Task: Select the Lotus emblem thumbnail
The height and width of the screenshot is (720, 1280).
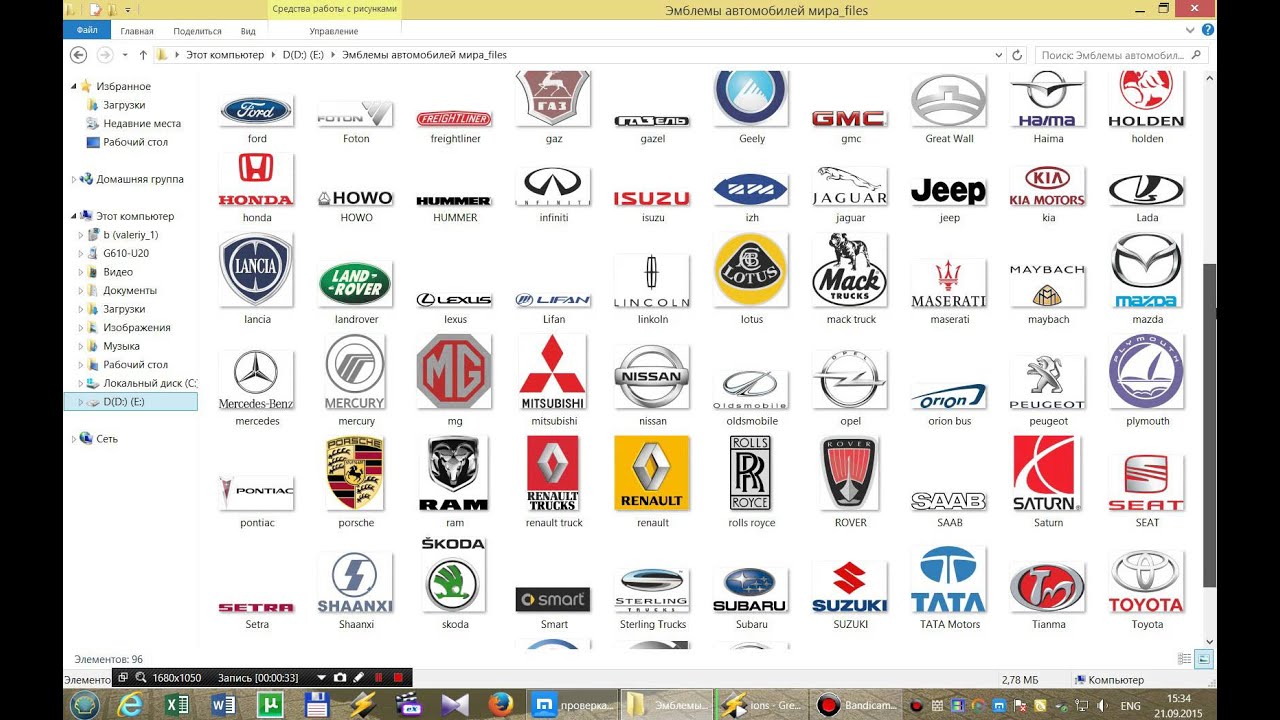Action: click(751, 270)
